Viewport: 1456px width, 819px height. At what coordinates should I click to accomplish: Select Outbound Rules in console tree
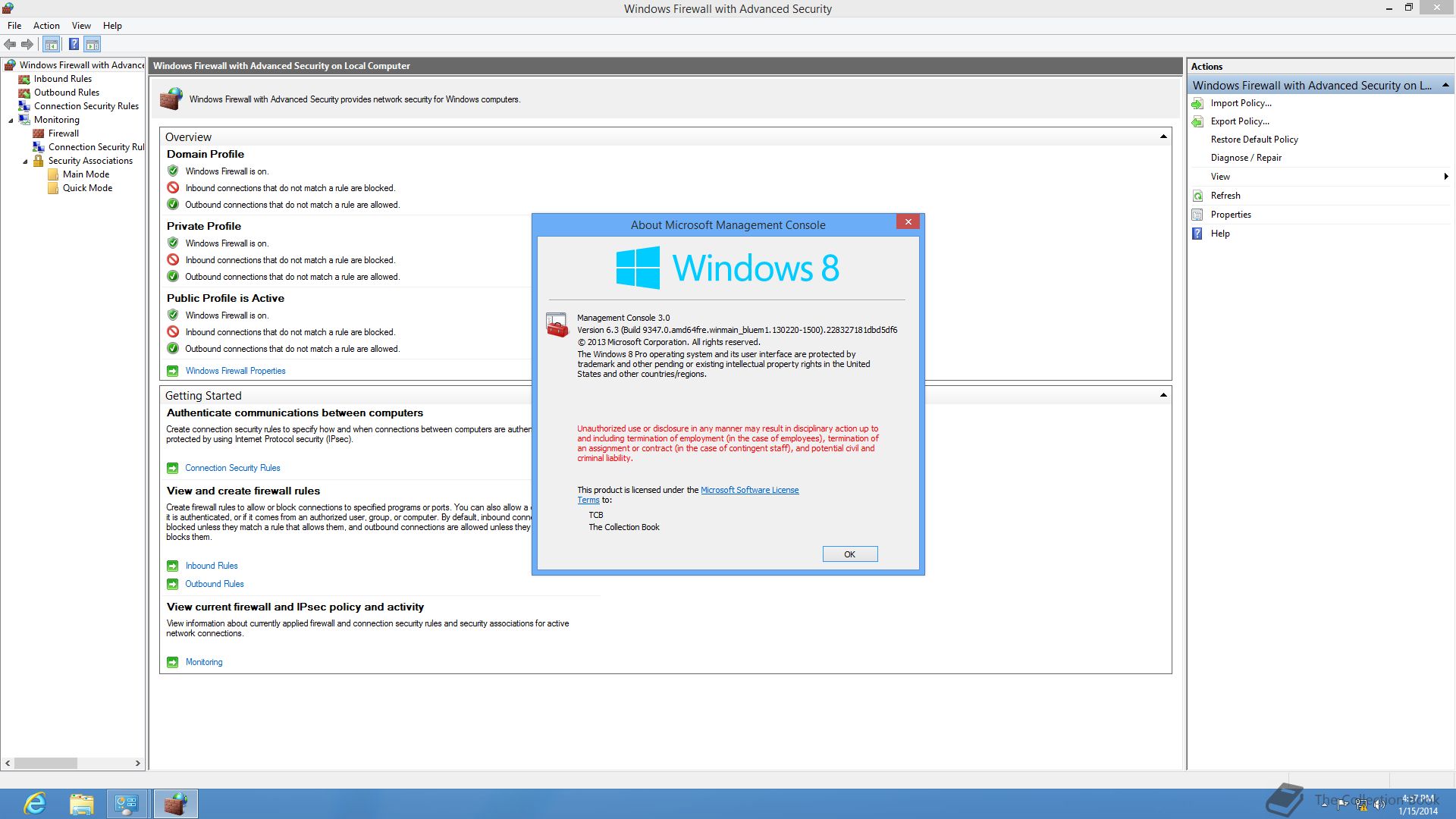(x=66, y=93)
